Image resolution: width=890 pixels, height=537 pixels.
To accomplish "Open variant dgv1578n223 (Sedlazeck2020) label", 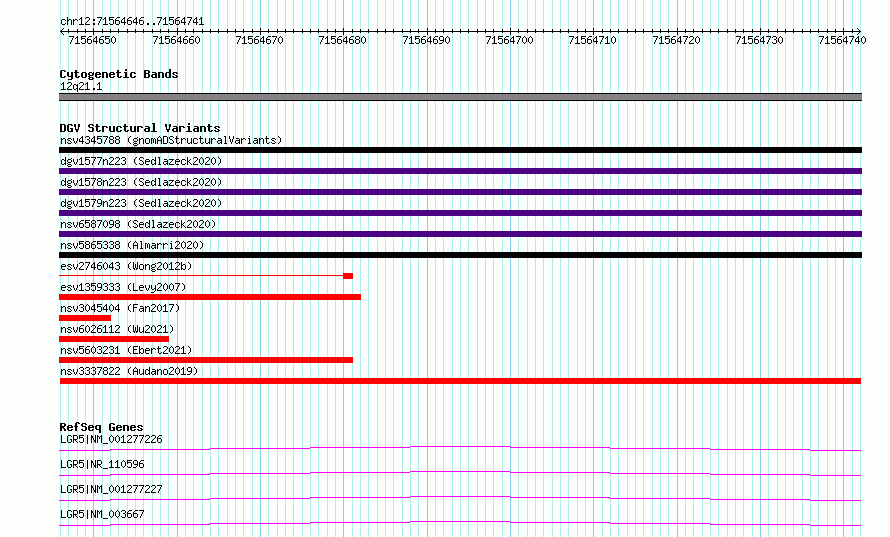I will [141, 182].
